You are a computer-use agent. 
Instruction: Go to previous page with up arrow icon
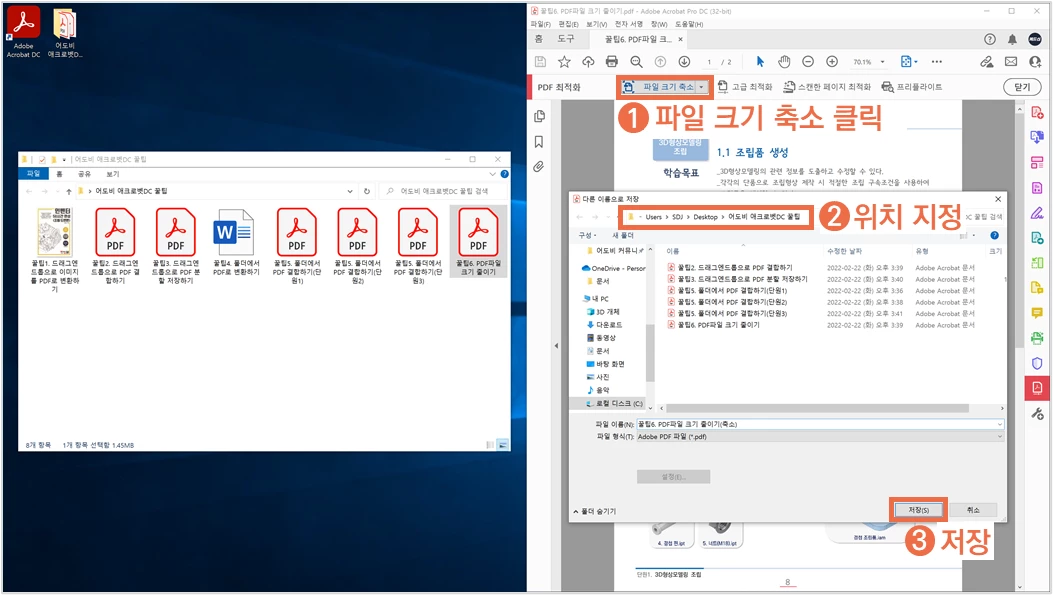(x=660, y=62)
